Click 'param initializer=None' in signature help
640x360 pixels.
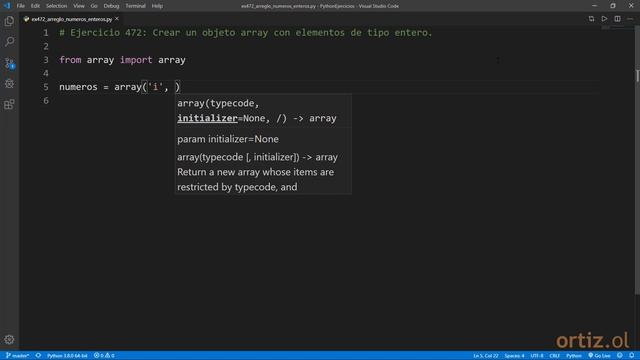point(228,139)
